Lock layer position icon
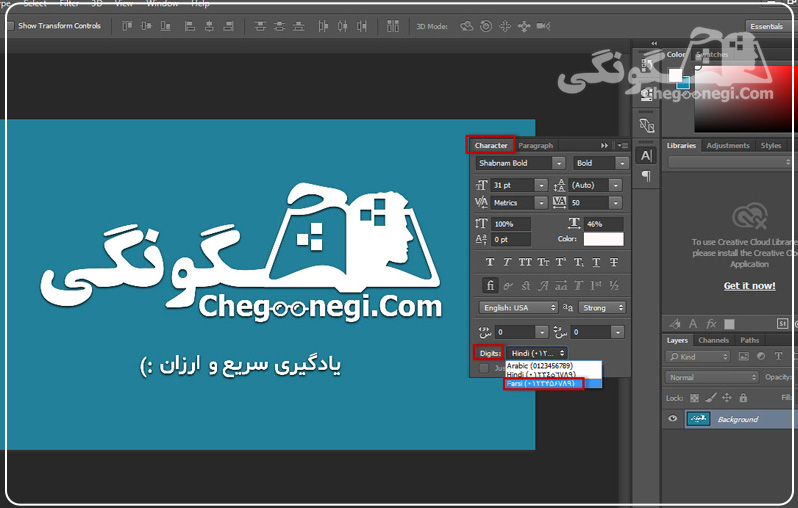798x508 pixels. [x=727, y=398]
